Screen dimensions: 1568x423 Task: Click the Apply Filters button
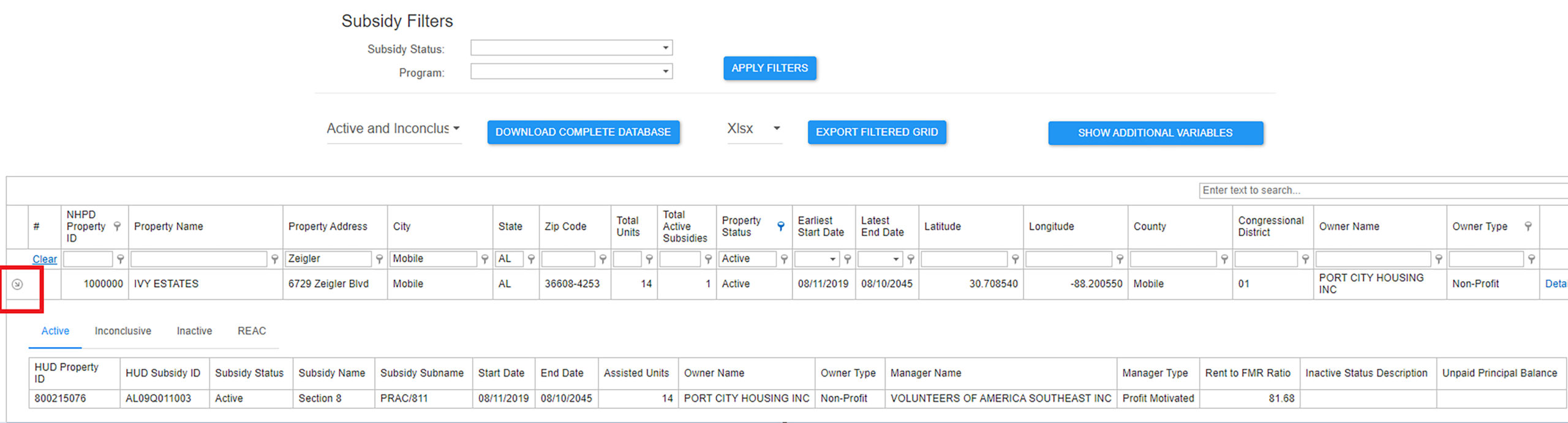[x=769, y=68]
